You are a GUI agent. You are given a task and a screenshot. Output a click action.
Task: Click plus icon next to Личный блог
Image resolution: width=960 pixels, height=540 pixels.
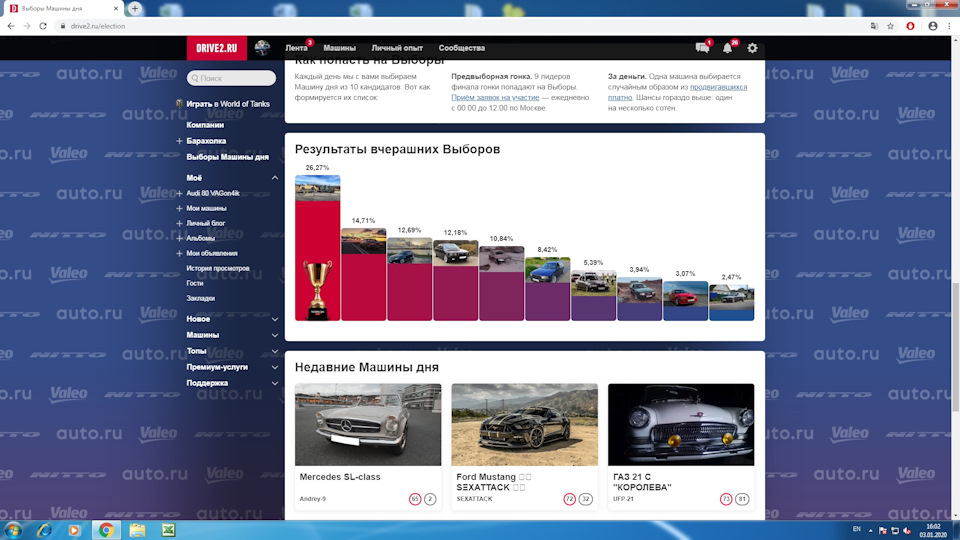pos(179,223)
